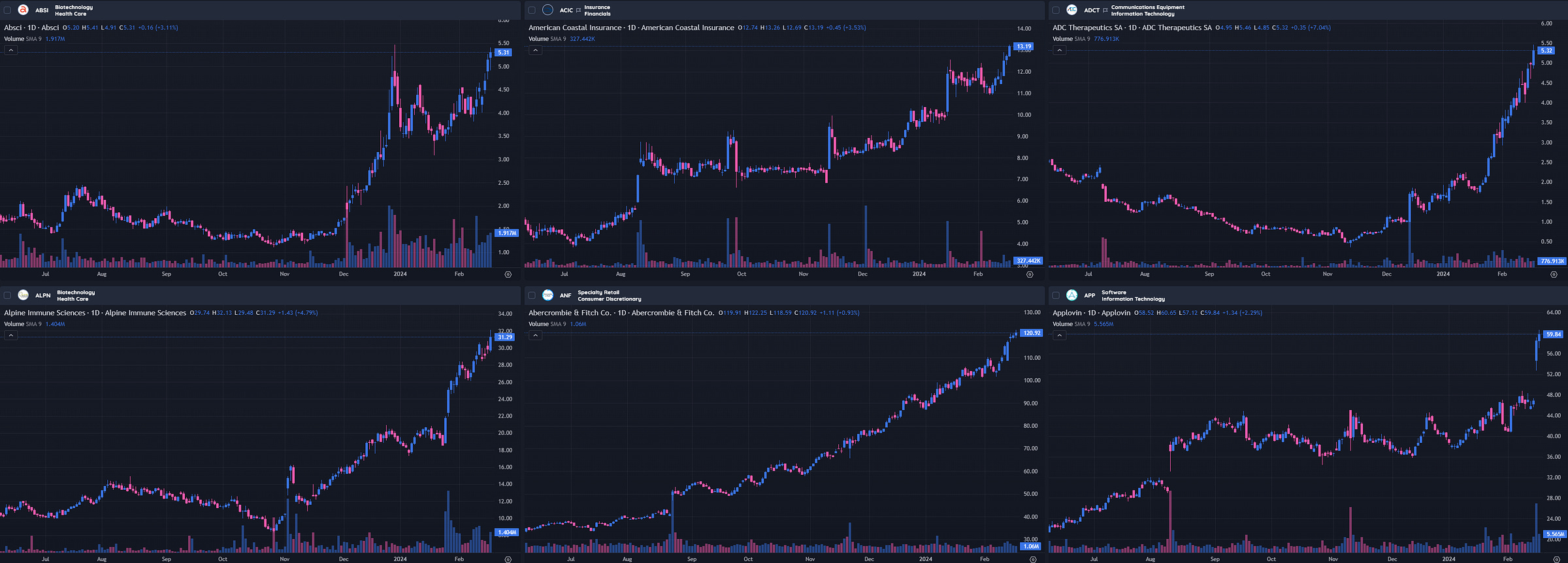
Task: Click the Alpine Immune Sciences logo
Action: [x=24, y=295]
